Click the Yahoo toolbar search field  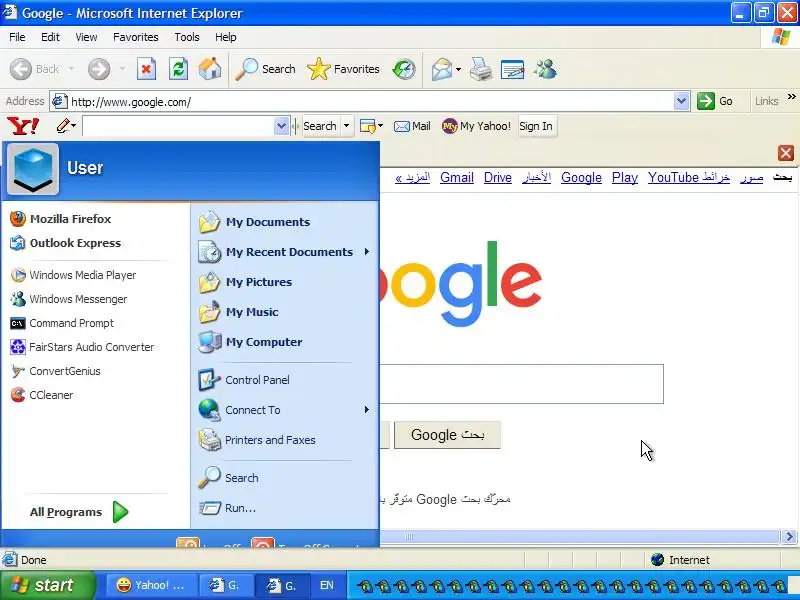click(x=178, y=126)
